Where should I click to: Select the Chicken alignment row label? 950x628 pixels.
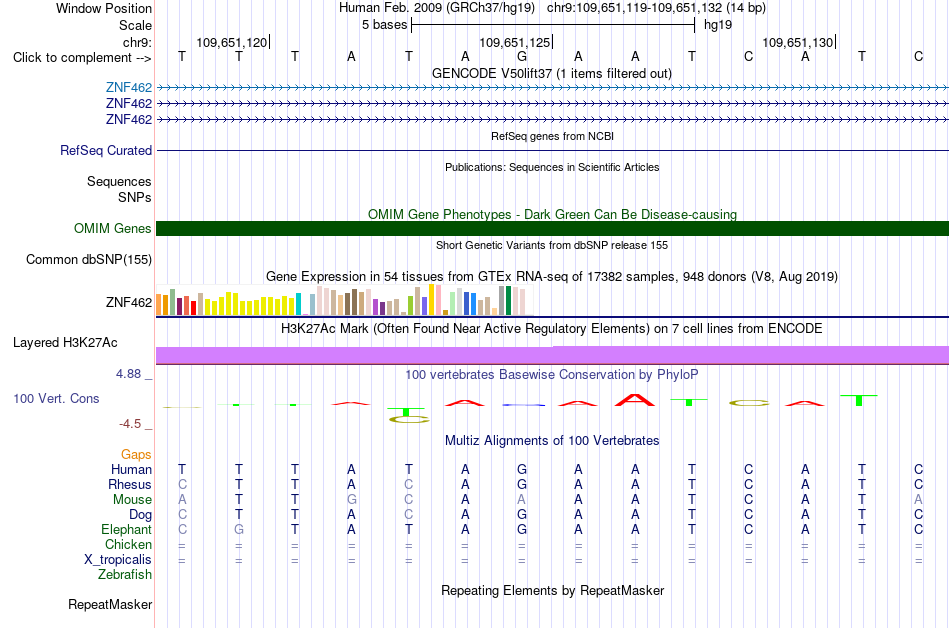pyautogui.click(x=128, y=544)
